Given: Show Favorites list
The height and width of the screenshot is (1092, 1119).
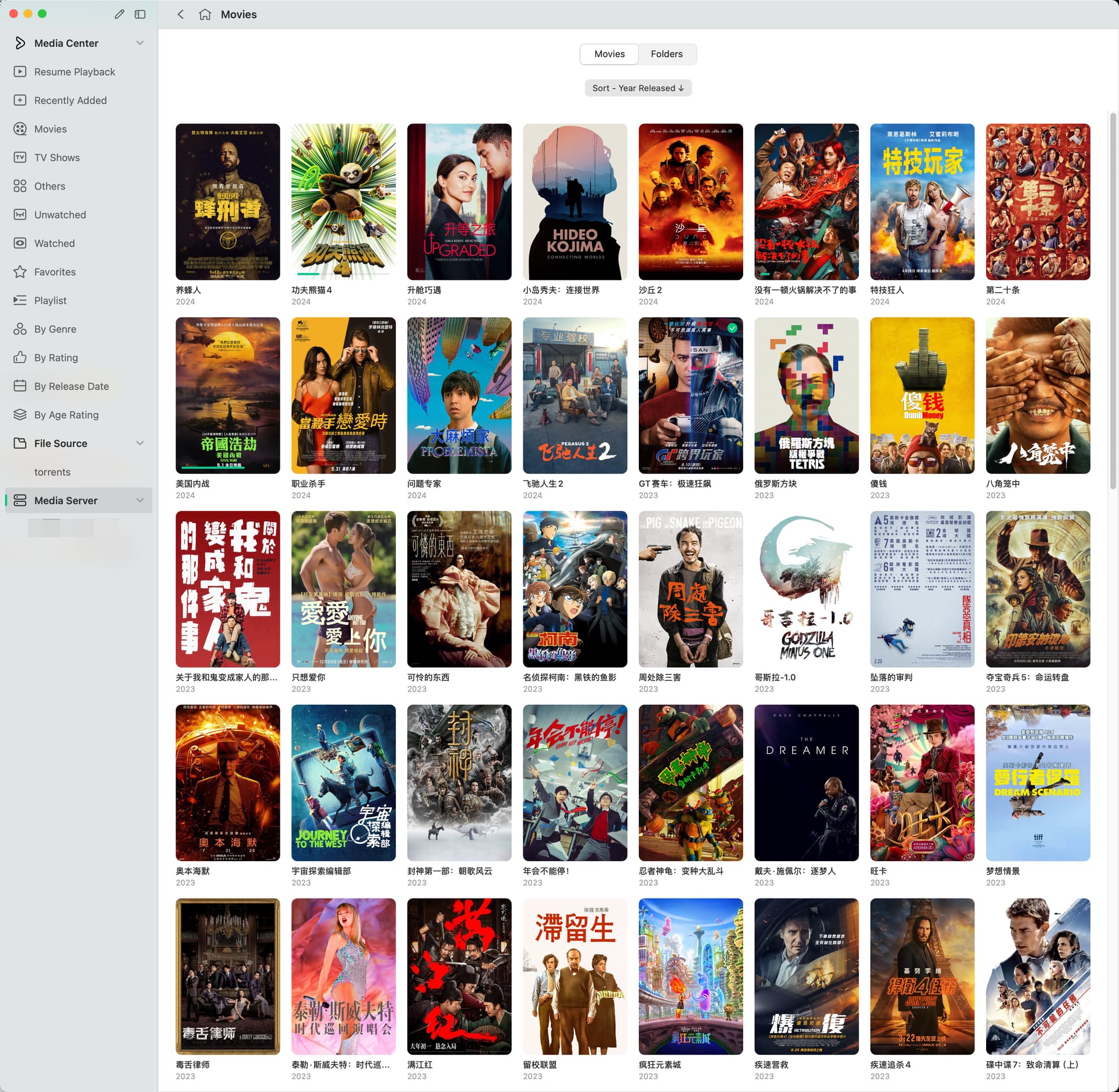Looking at the screenshot, I should [55, 272].
